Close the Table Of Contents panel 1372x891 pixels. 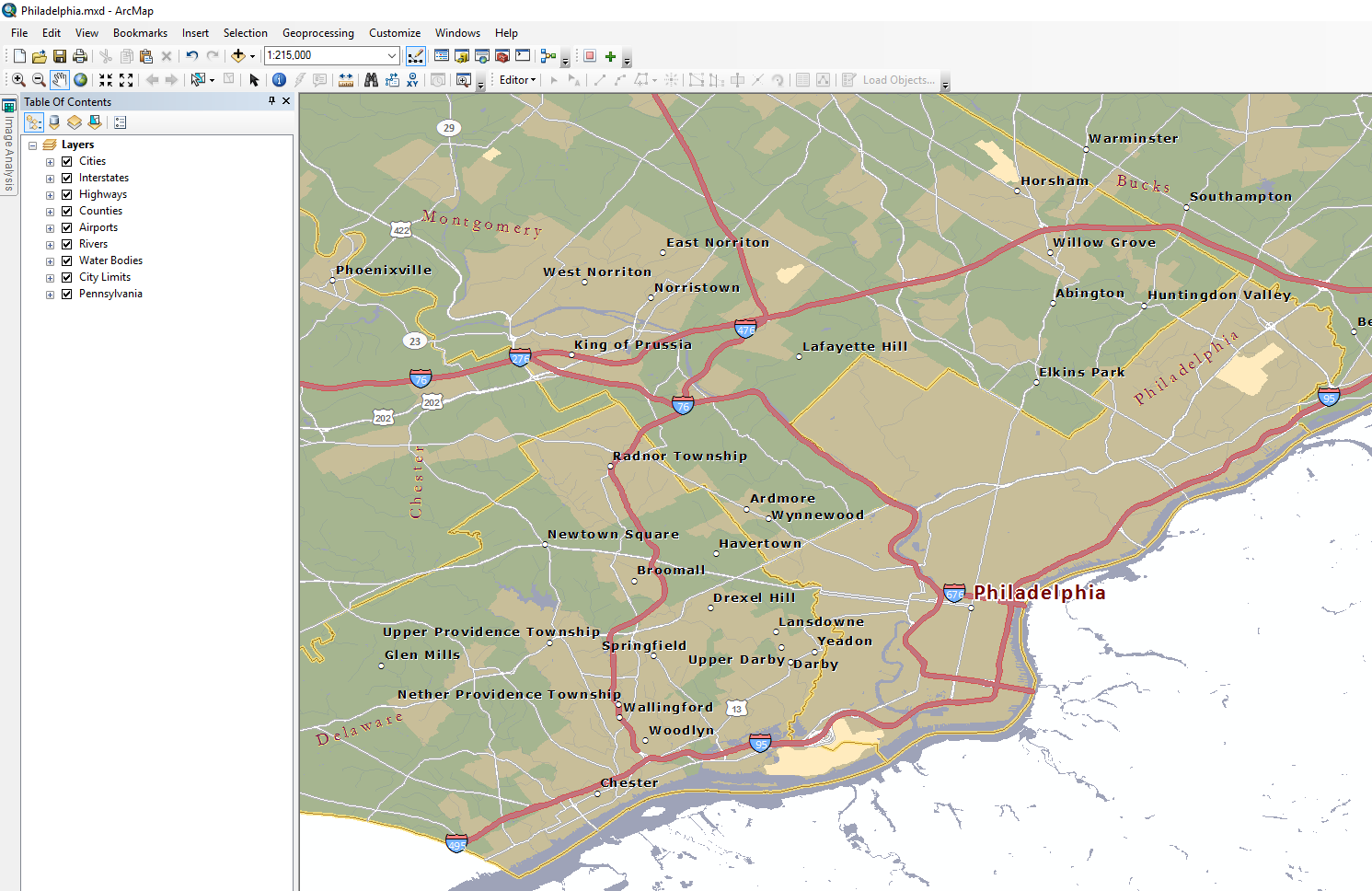coord(286,101)
